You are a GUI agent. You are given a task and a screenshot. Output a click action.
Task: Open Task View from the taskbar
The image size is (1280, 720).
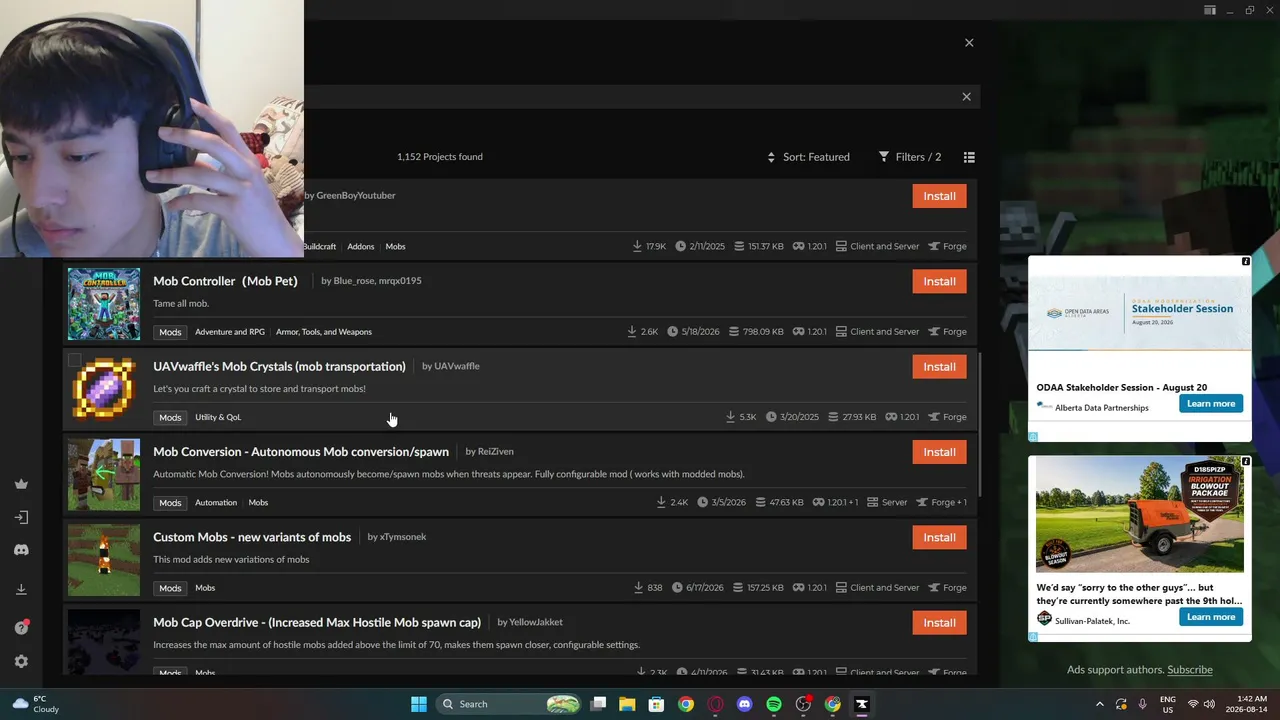pyautogui.click(x=598, y=704)
